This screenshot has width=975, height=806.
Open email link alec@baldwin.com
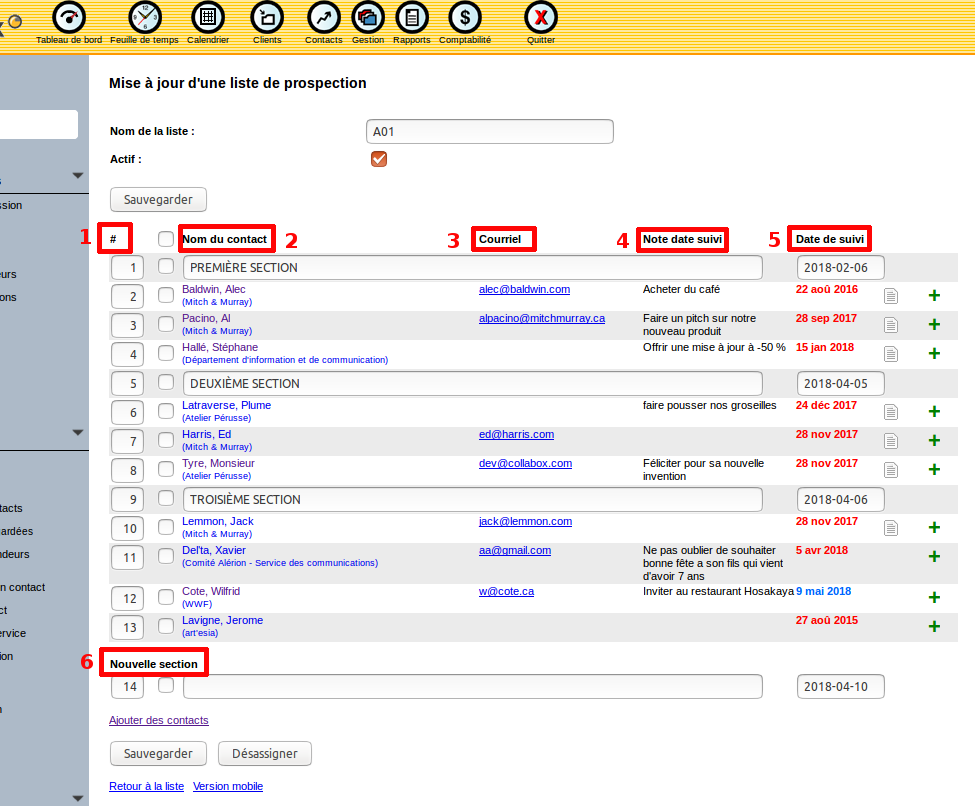[524, 290]
